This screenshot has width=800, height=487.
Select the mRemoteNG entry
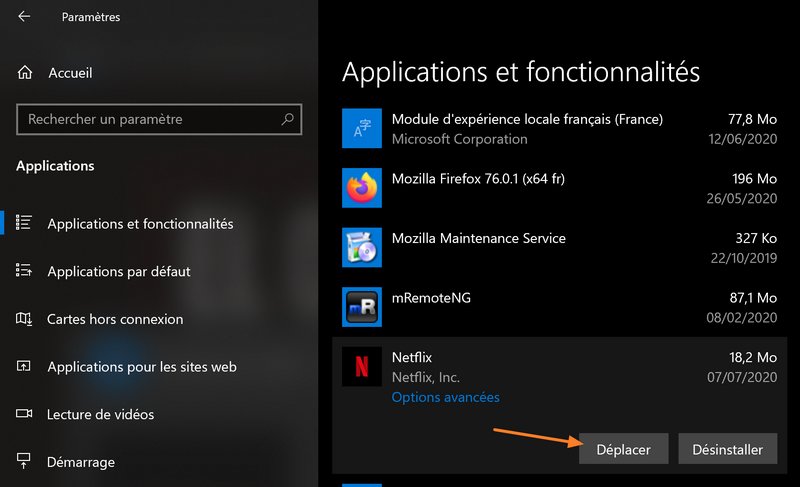click(x=560, y=307)
